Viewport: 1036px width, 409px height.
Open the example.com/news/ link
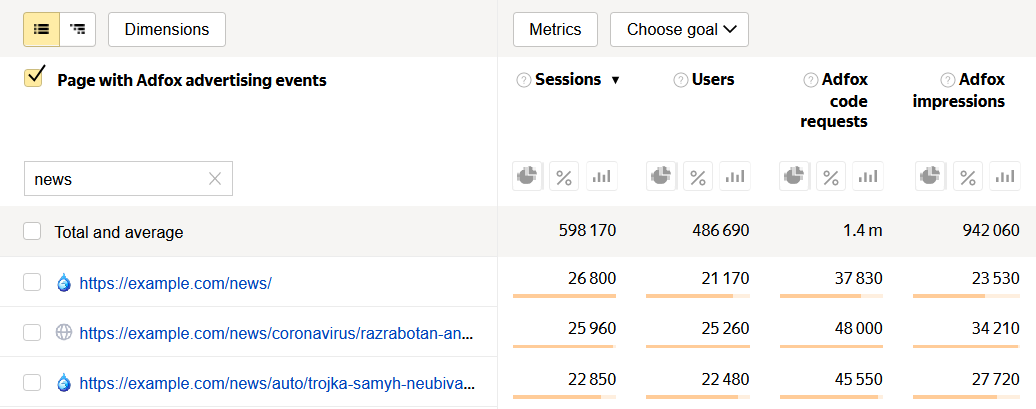coord(175,283)
